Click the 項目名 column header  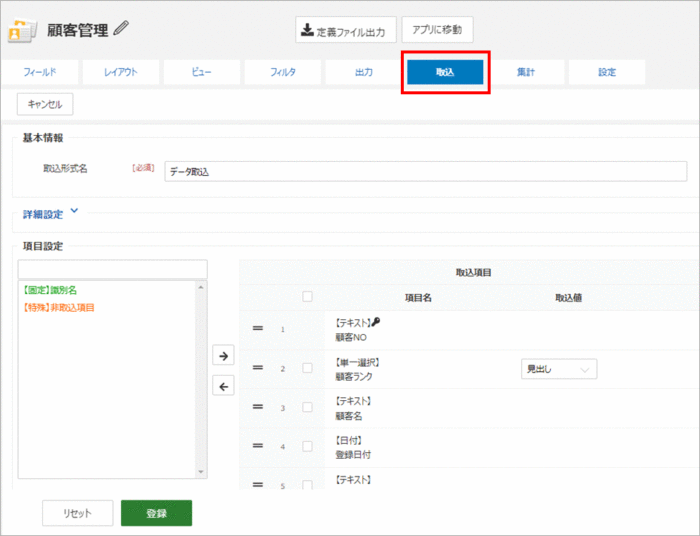click(418, 298)
